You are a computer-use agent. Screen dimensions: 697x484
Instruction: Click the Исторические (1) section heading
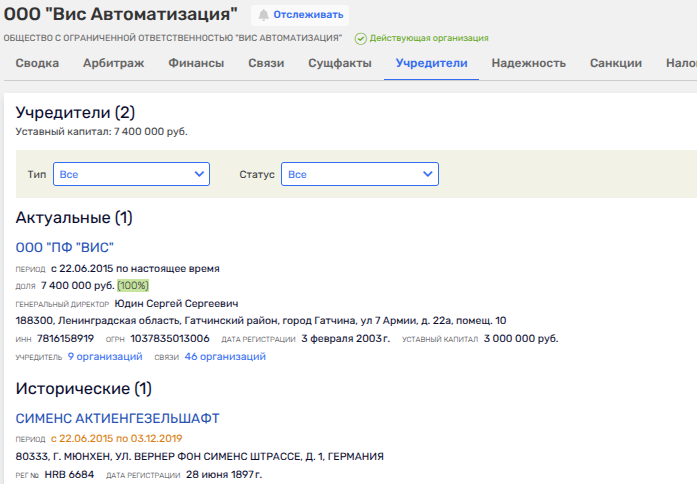83,388
